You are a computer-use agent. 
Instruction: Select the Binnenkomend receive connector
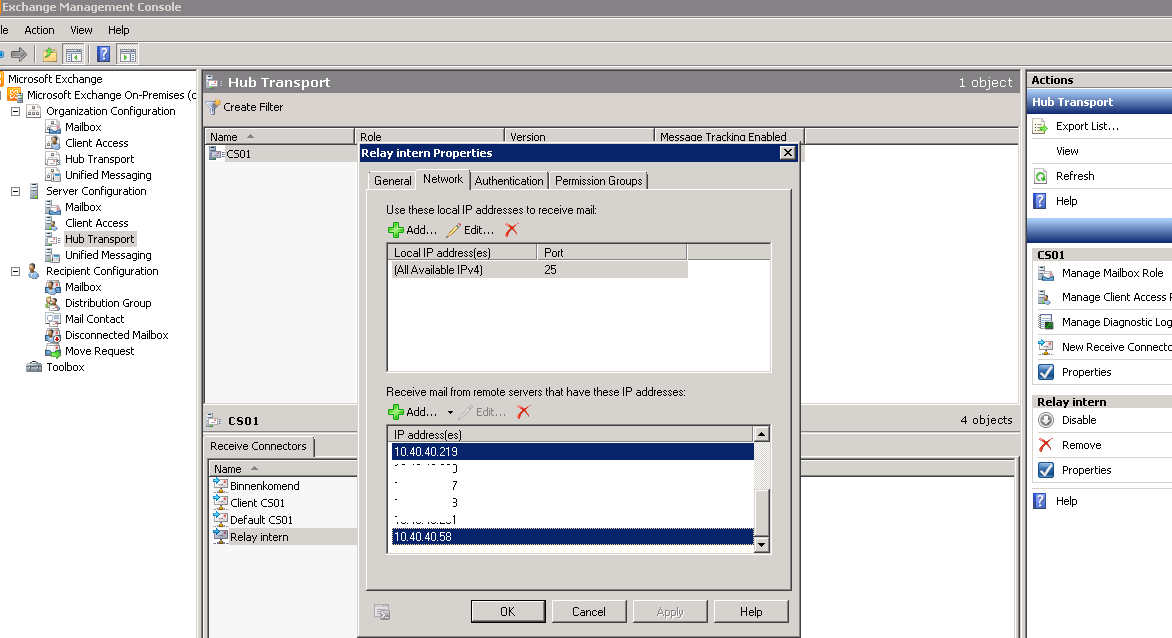265,486
